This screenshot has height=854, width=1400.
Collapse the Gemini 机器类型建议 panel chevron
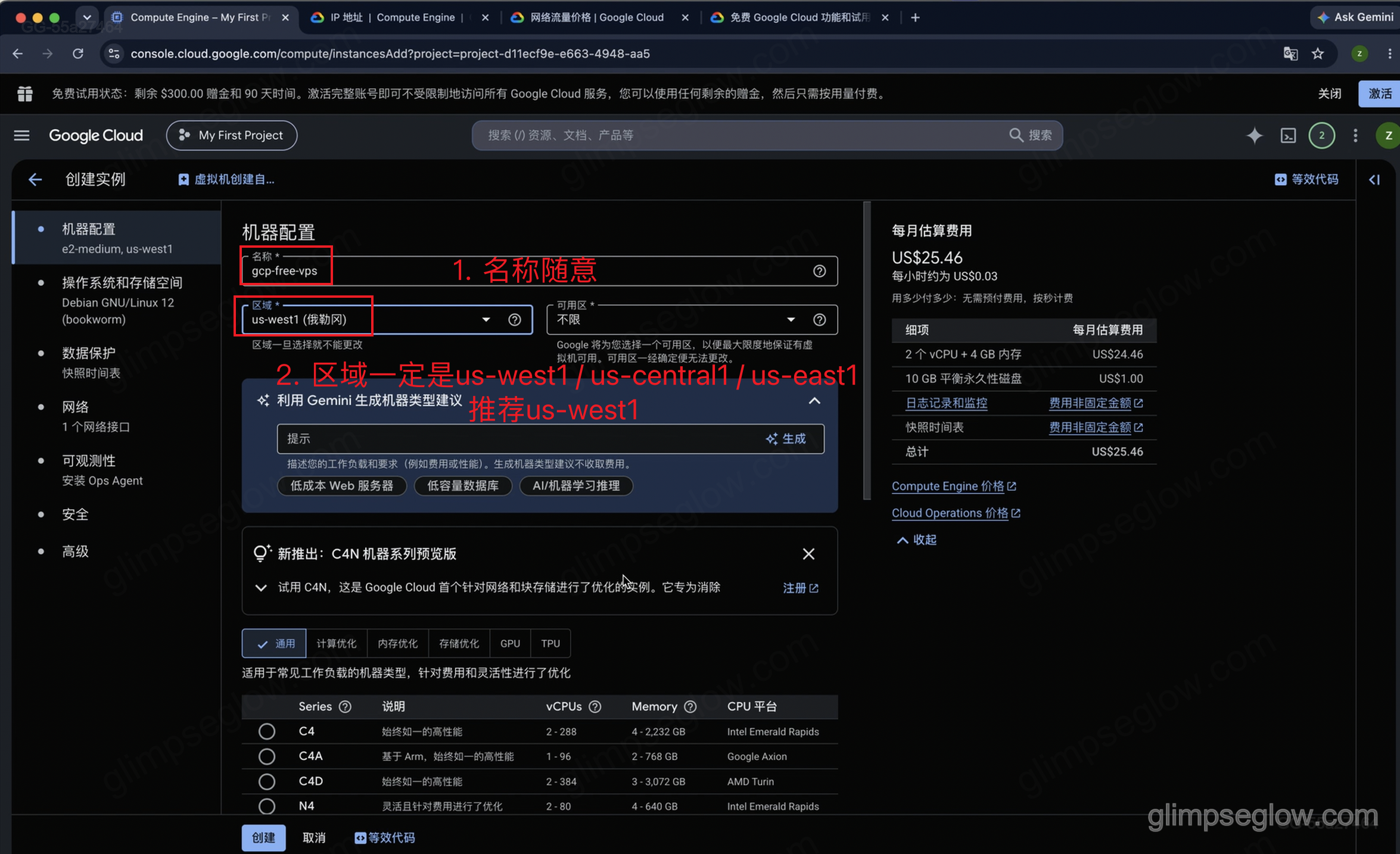pyautogui.click(x=814, y=401)
